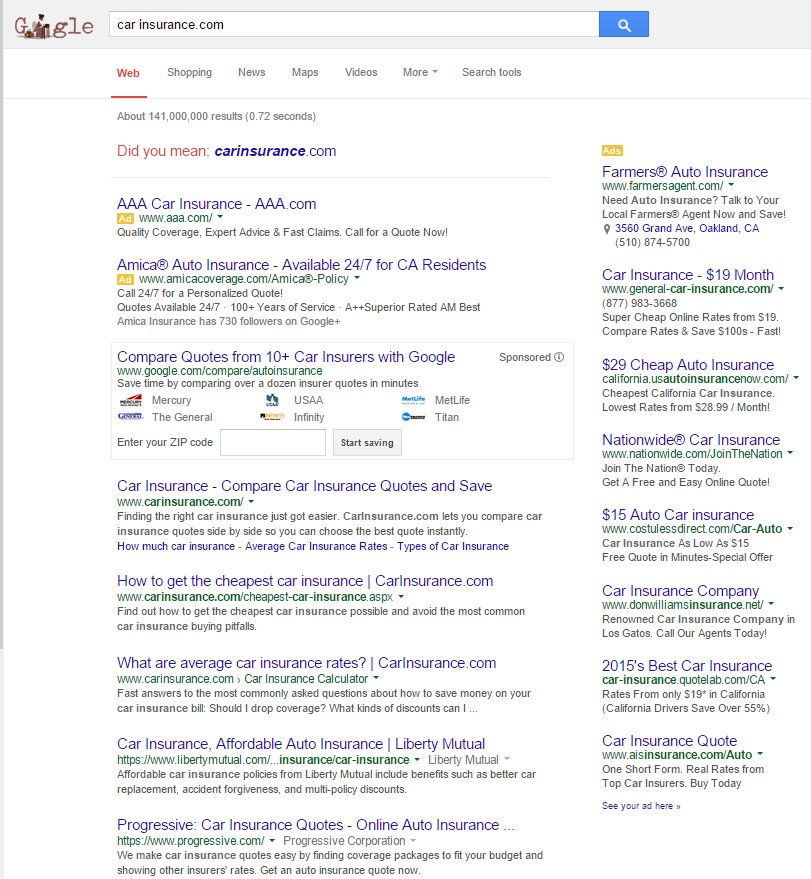The width and height of the screenshot is (811, 879).
Task: Open arrow beside Progressive Corporation label
Action: click(x=413, y=840)
